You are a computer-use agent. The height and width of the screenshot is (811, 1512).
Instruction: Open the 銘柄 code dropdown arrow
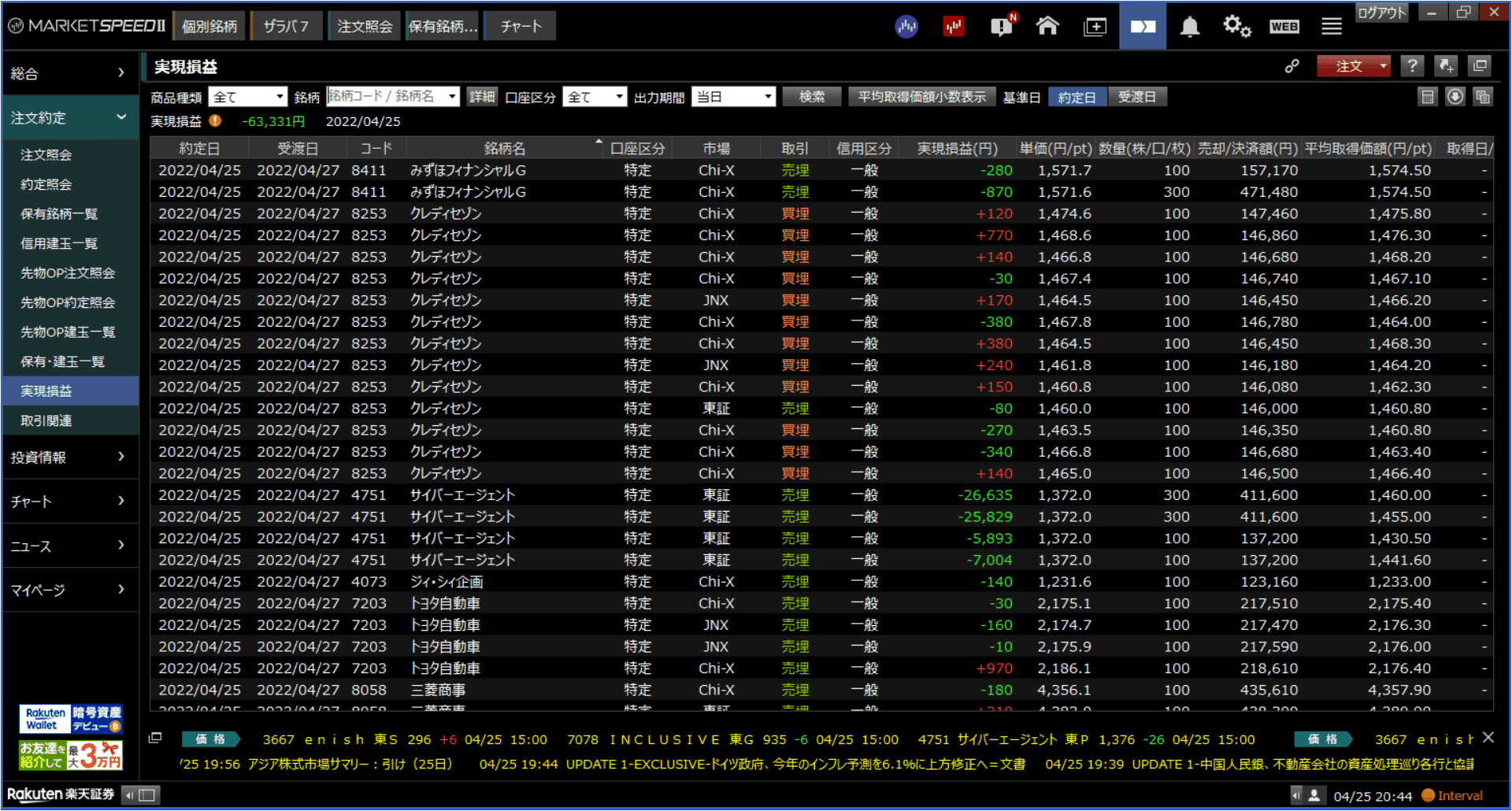coord(452,96)
